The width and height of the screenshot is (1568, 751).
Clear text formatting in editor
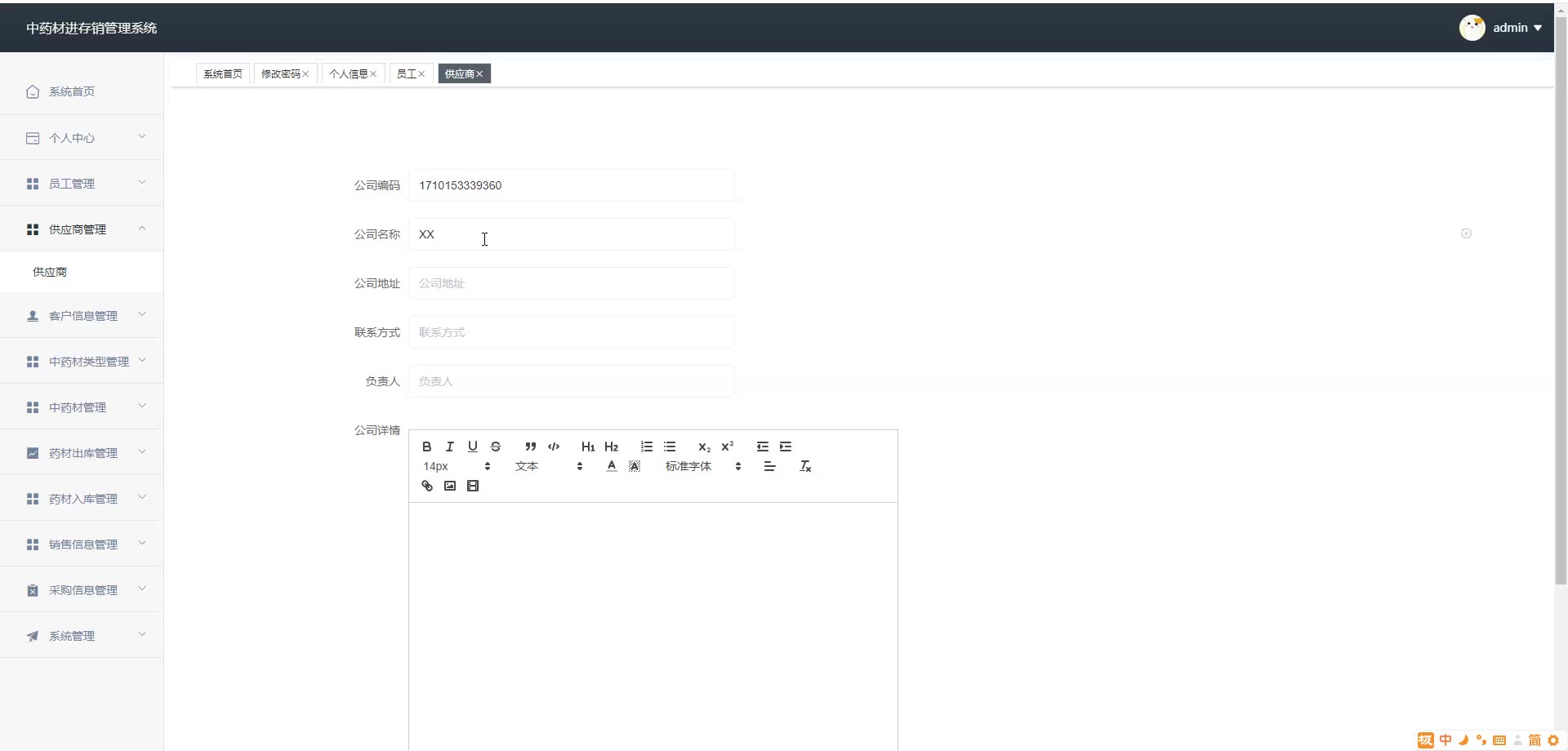(x=805, y=466)
